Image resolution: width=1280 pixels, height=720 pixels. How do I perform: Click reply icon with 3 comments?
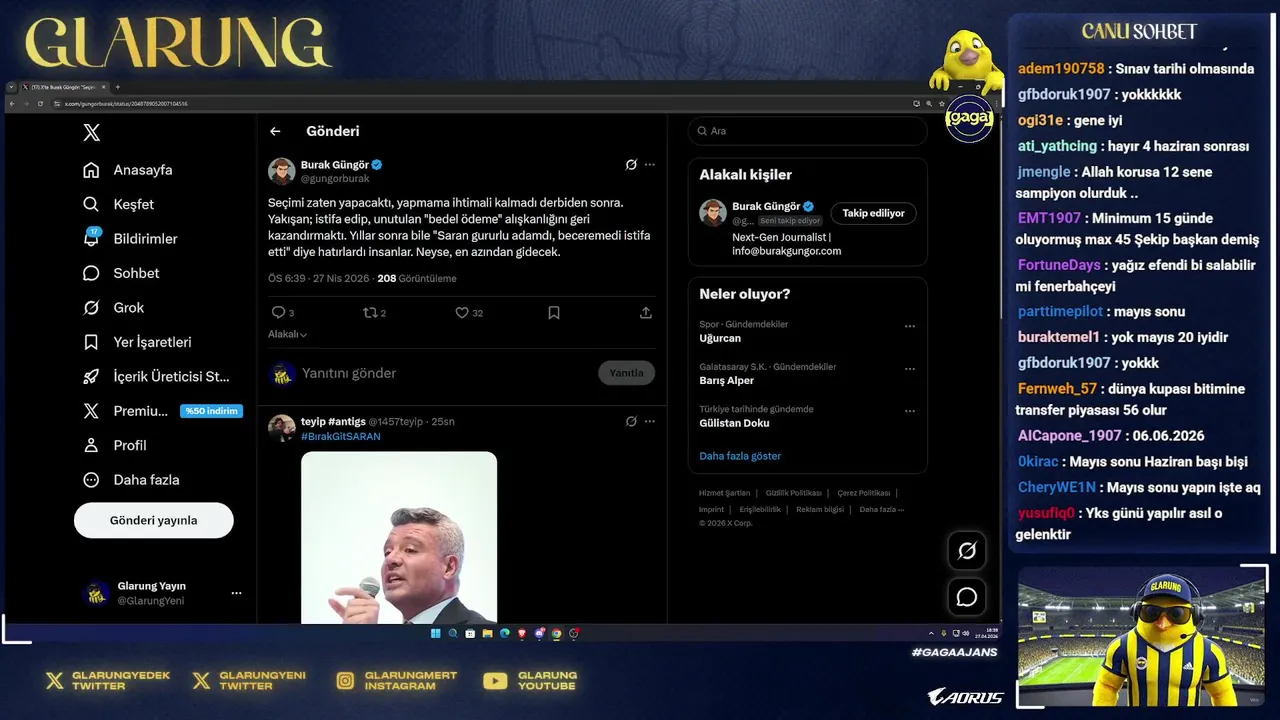(x=283, y=313)
